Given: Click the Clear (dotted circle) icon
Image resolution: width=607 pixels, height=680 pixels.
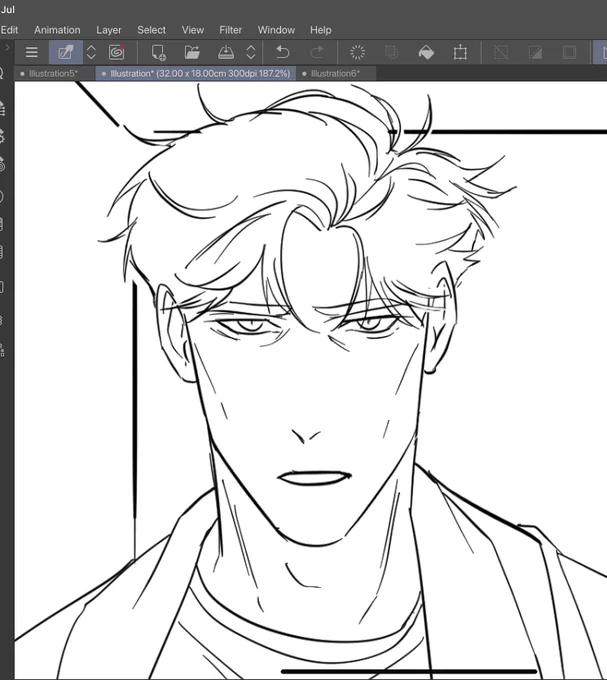Looking at the screenshot, I should pyautogui.click(x=357, y=52).
